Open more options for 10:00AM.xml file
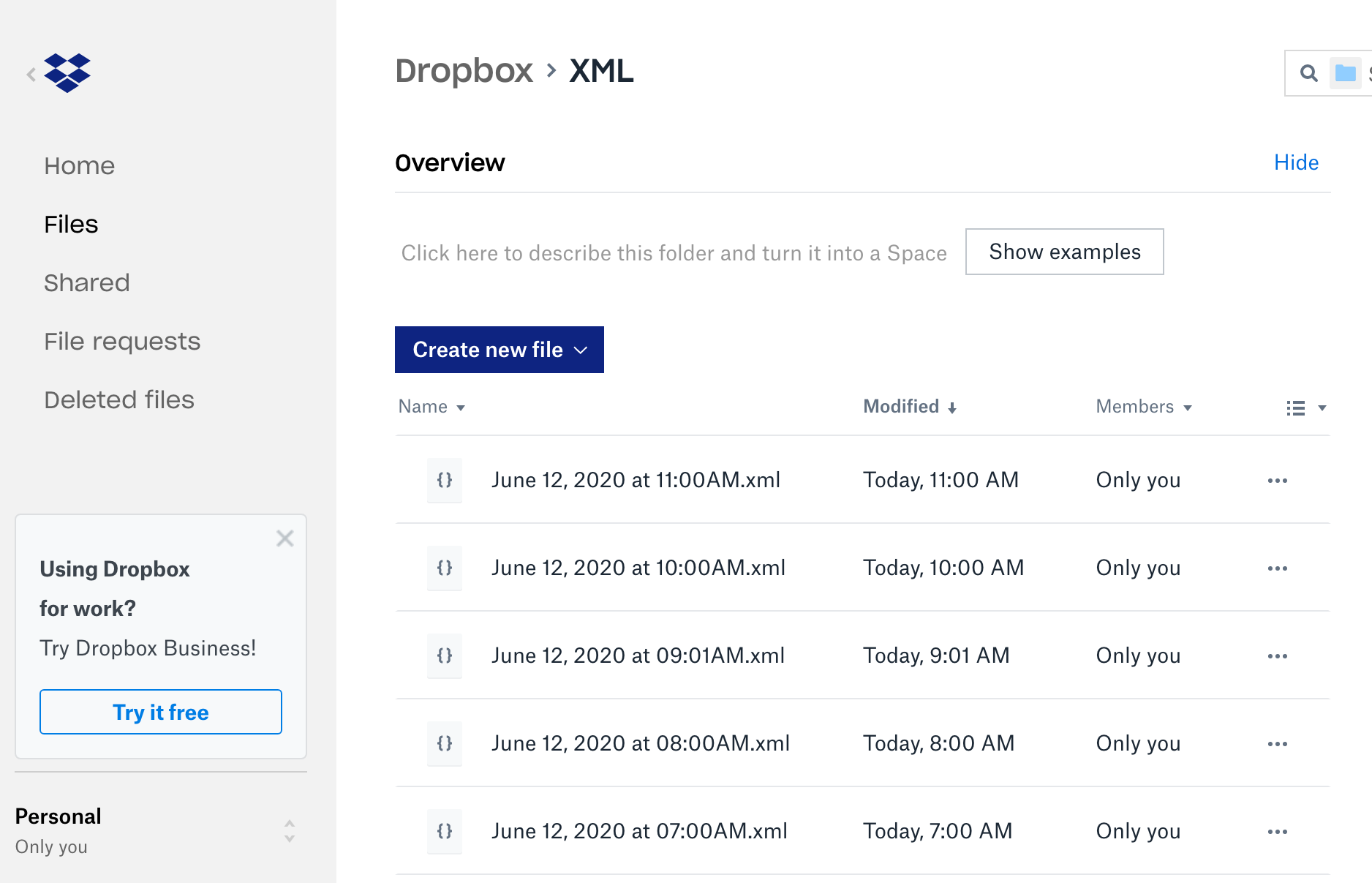The image size is (1372, 883). point(1278,568)
